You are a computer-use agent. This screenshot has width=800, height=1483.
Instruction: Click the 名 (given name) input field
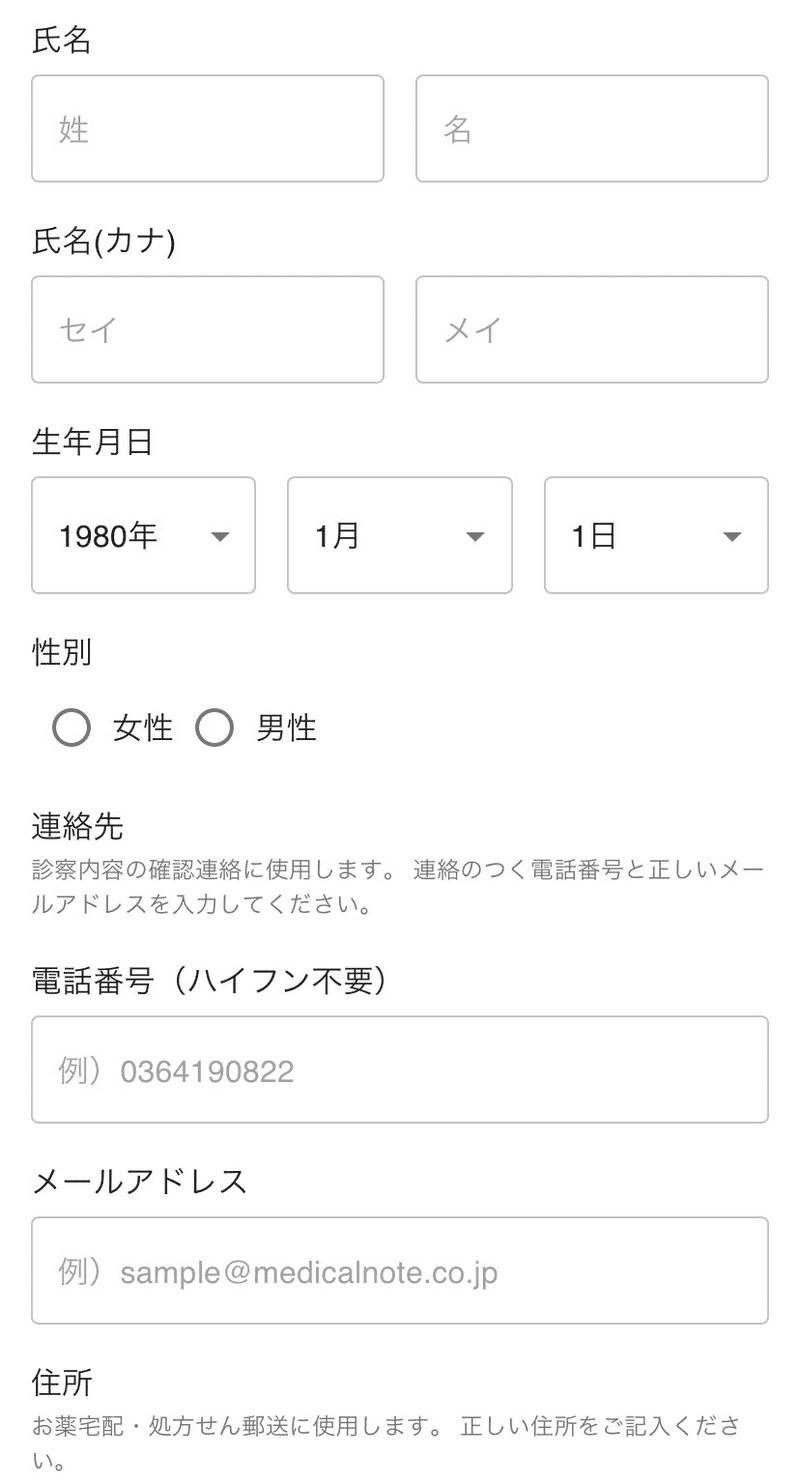(591, 129)
